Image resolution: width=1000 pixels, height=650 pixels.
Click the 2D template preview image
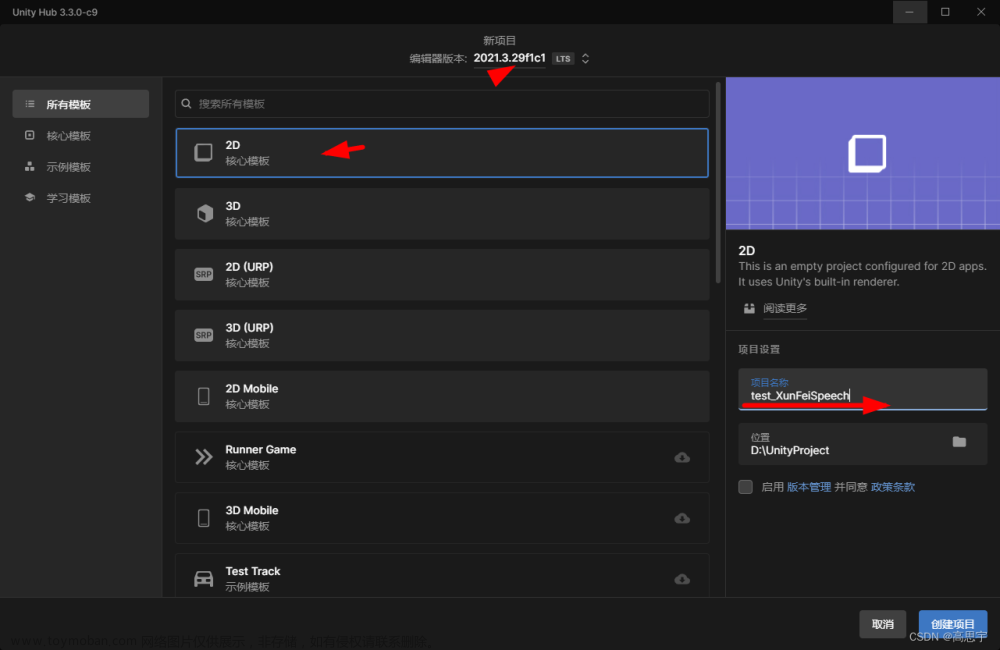862,153
